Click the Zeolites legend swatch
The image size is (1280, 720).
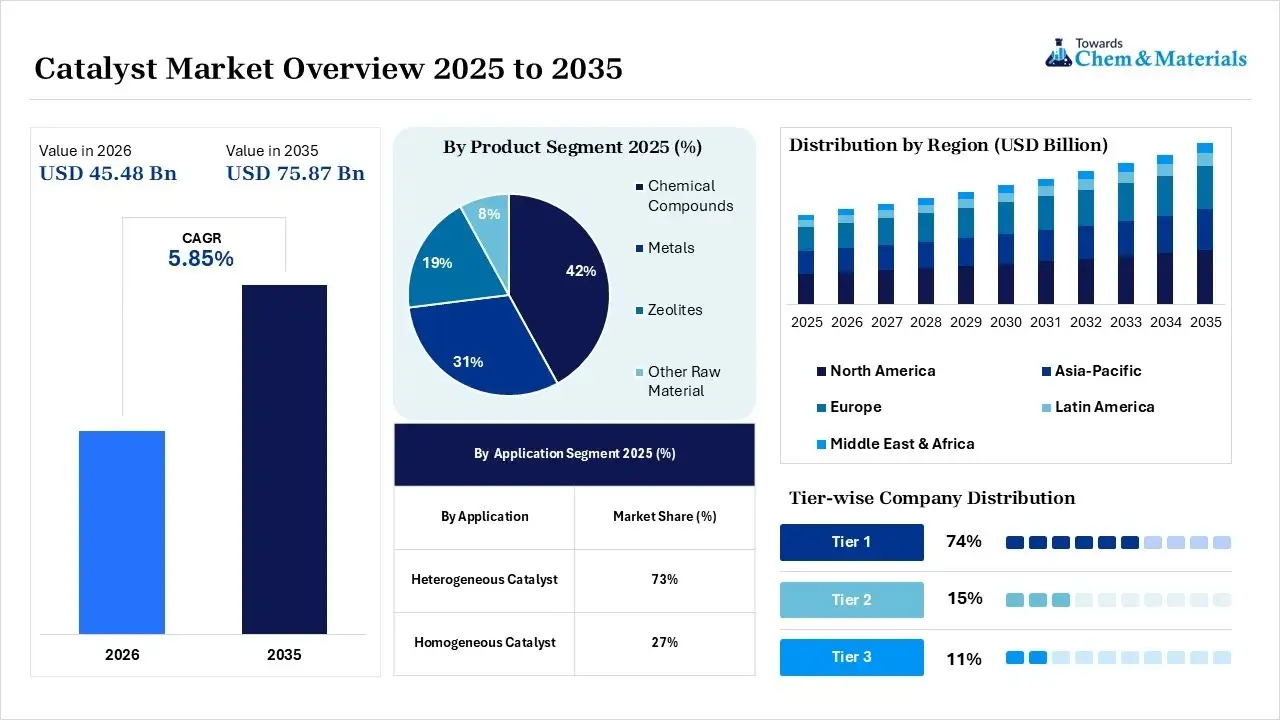pyautogui.click(x=639, y=311)
